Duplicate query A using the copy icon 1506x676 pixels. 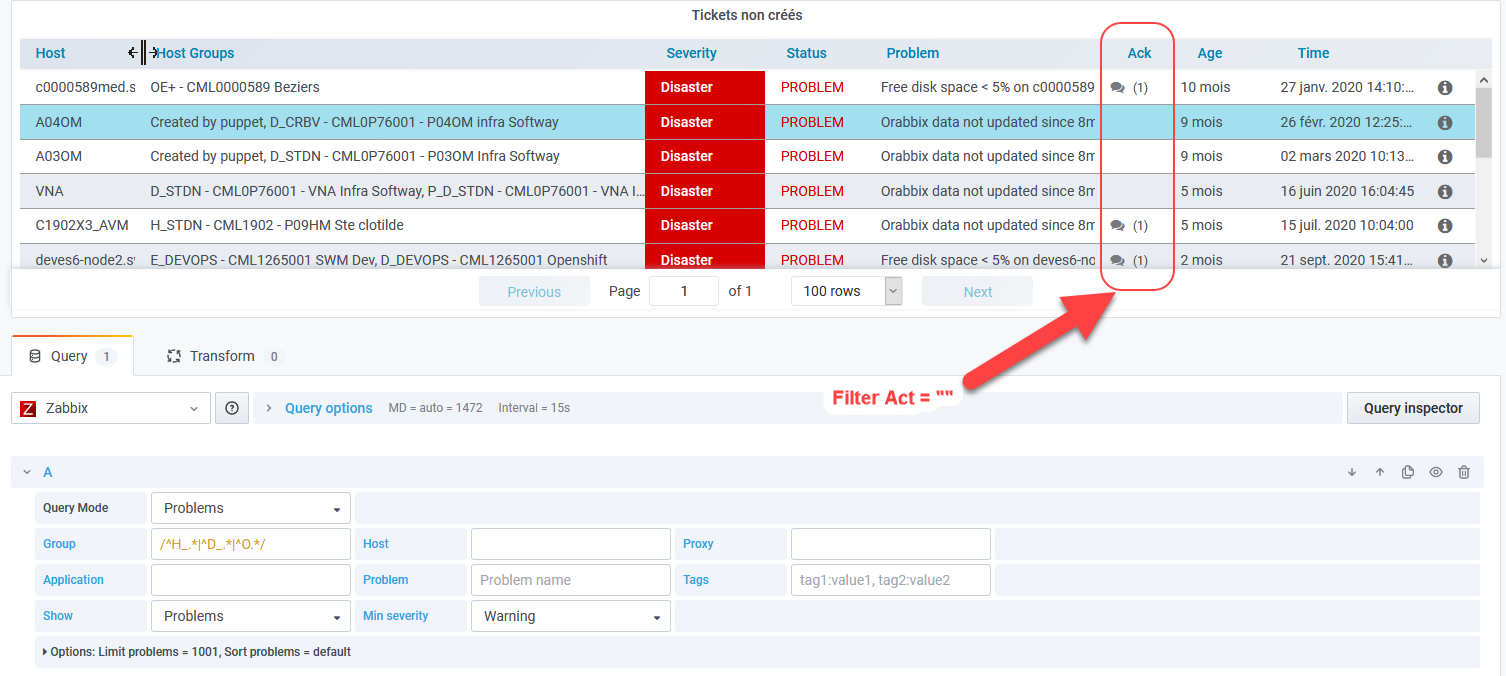point(1408,471)
